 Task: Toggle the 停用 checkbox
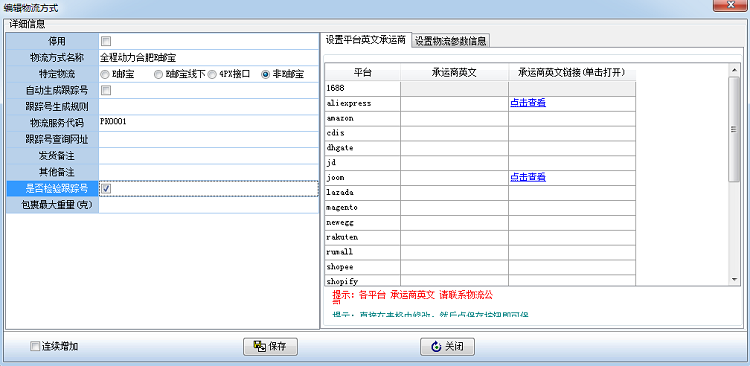coord(106,42)
